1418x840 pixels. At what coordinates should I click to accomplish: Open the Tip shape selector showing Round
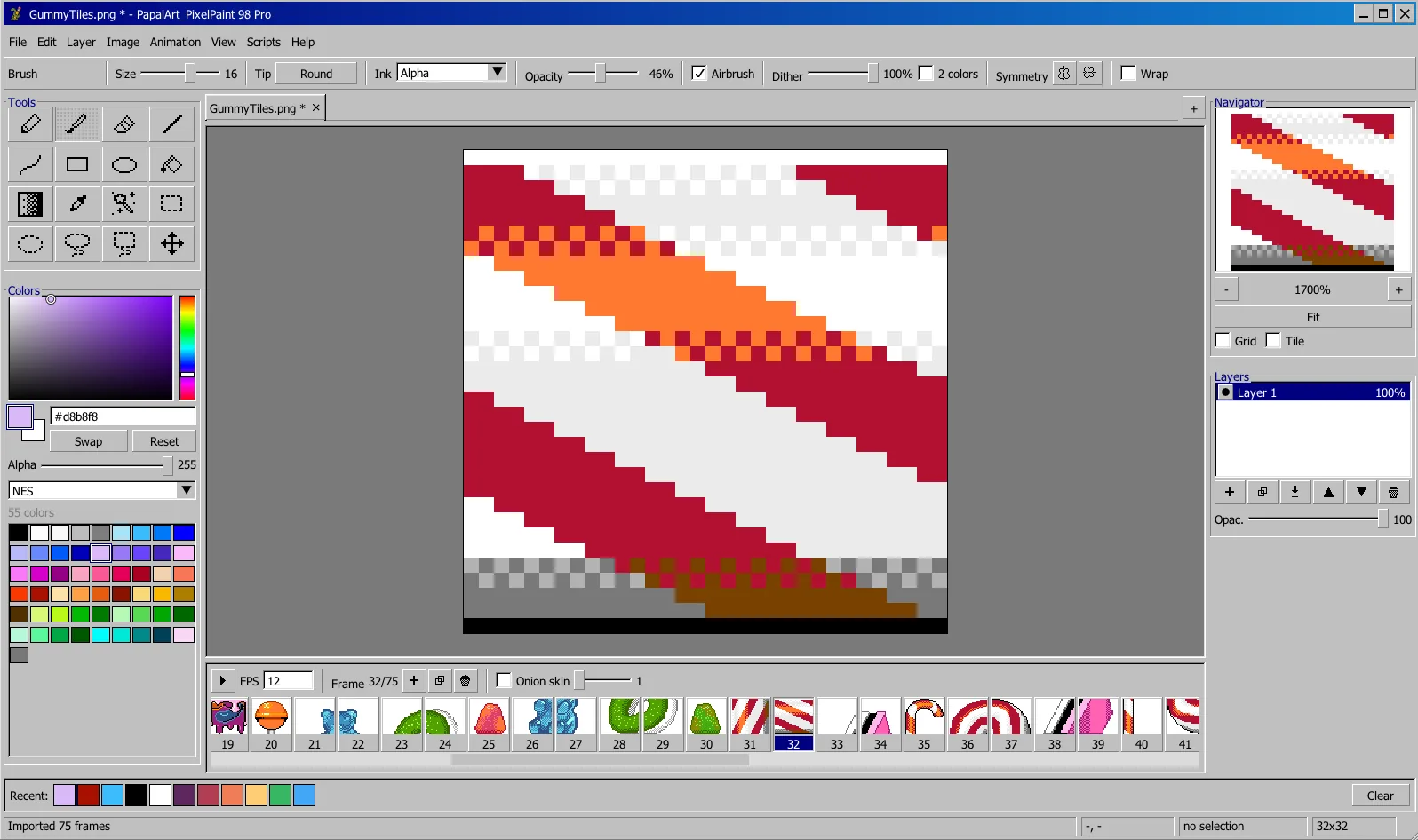316,74
